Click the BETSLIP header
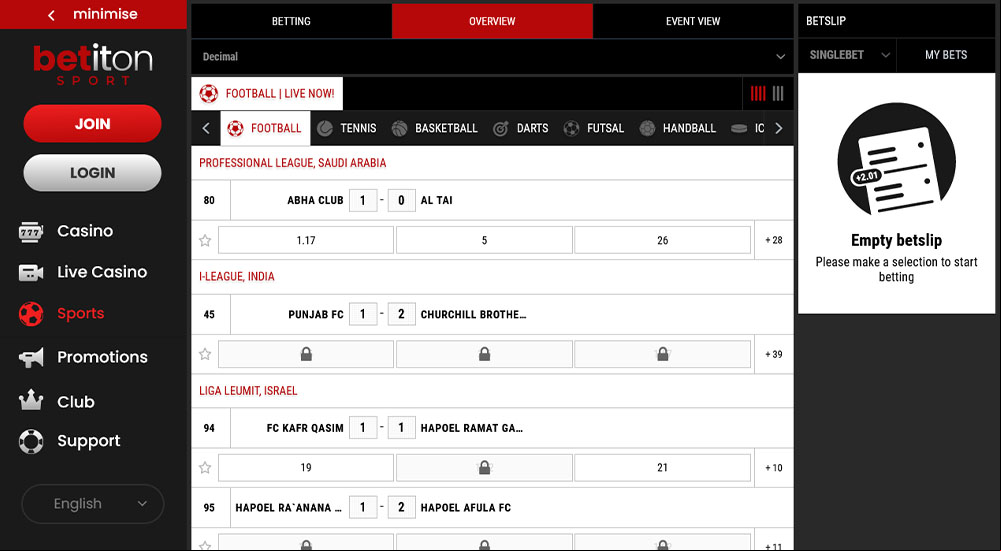Screen dimensions: 1001x551 pyautogui.click(x=826, y=21)
